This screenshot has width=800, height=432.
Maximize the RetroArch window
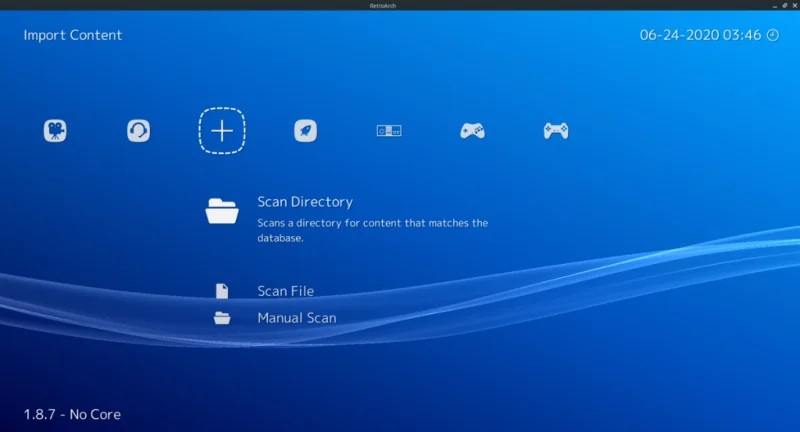point(785,6)
